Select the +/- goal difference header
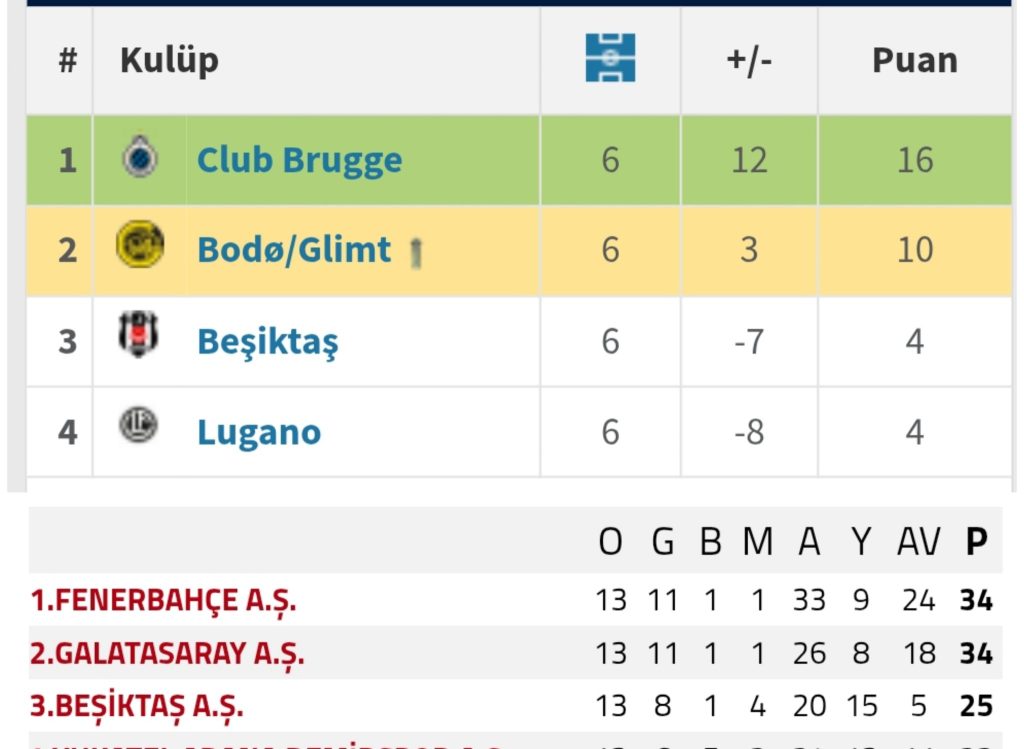The height and width of the screenshot is (749, 1024). [x=749, y=60]
